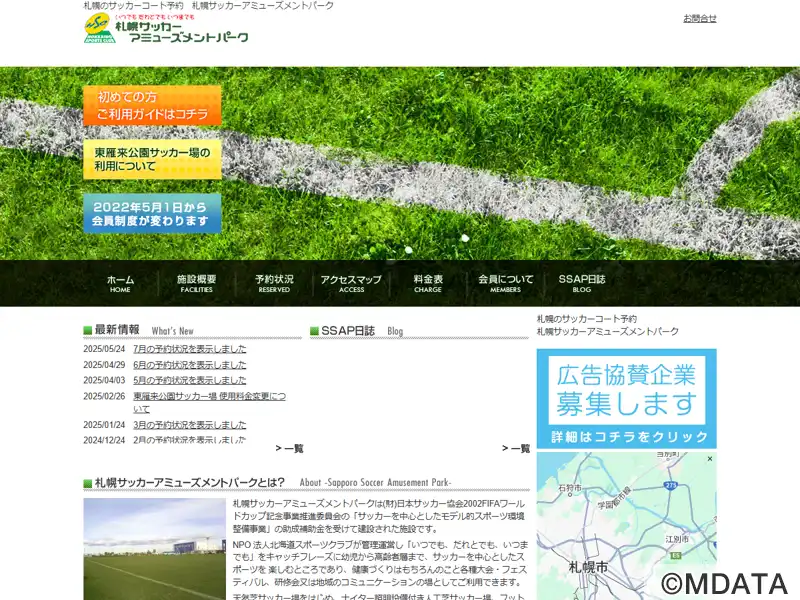Open news link 7月の予約状況を表示しました

(x=189, y=349)
